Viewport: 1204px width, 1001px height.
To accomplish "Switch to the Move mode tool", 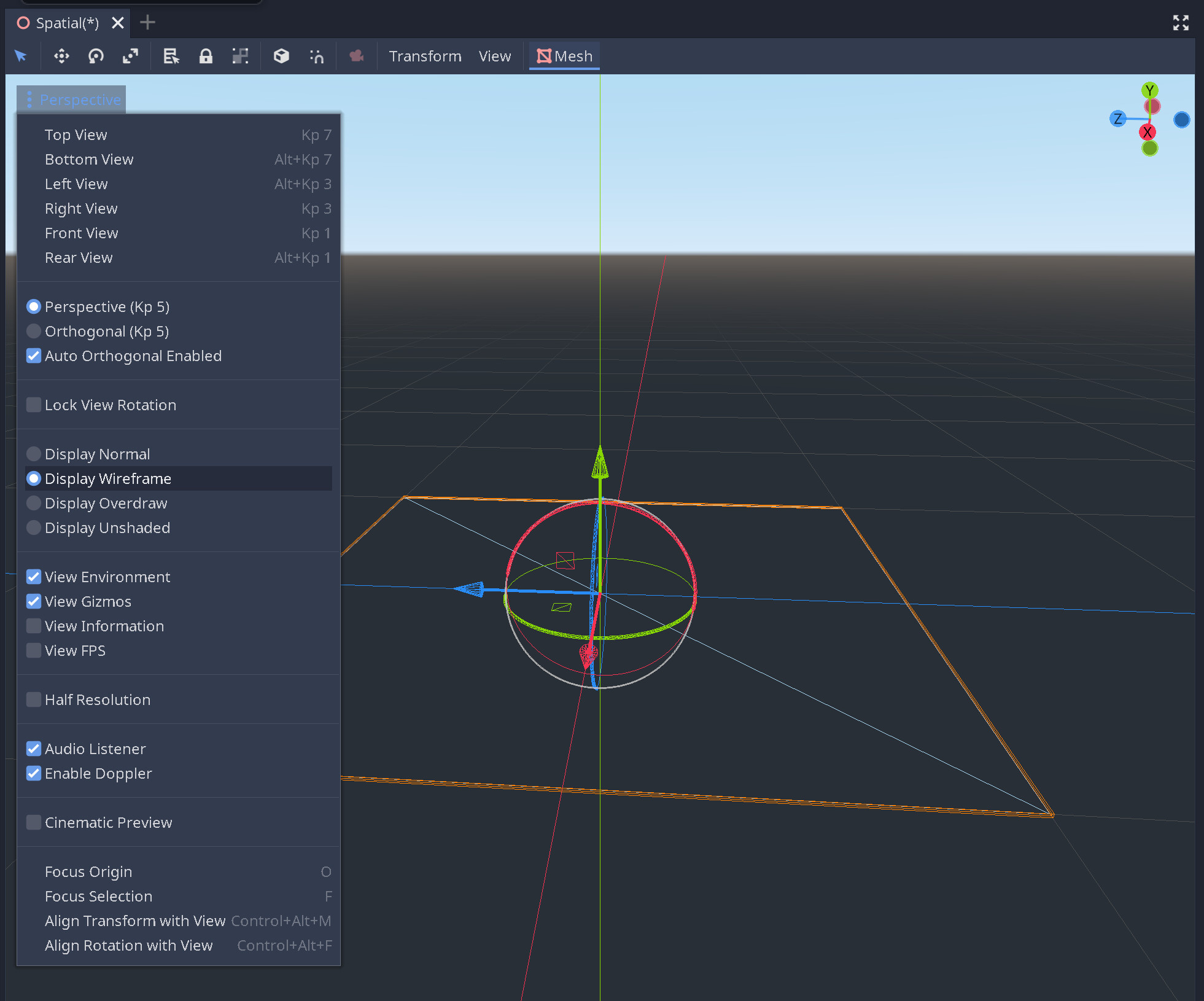I will pos(61,56).
